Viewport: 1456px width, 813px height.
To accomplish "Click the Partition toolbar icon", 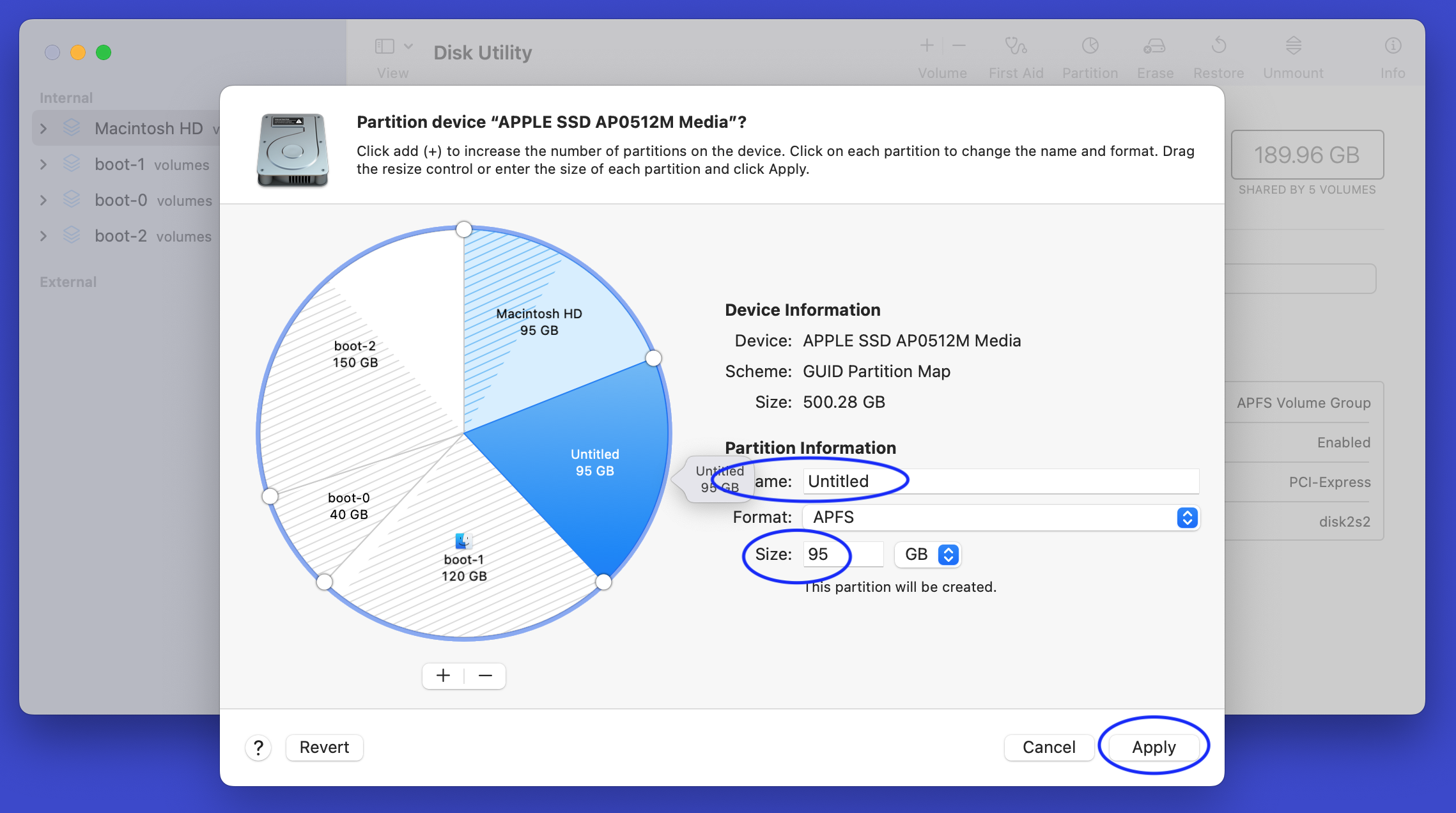I will 1090,46.
